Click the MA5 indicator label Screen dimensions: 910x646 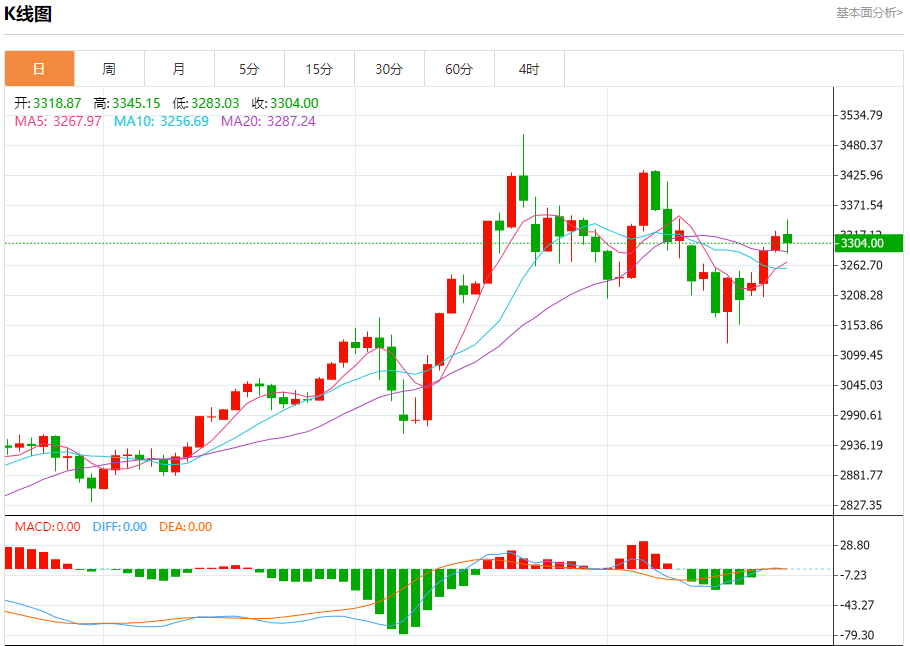[x=58, y=121]
